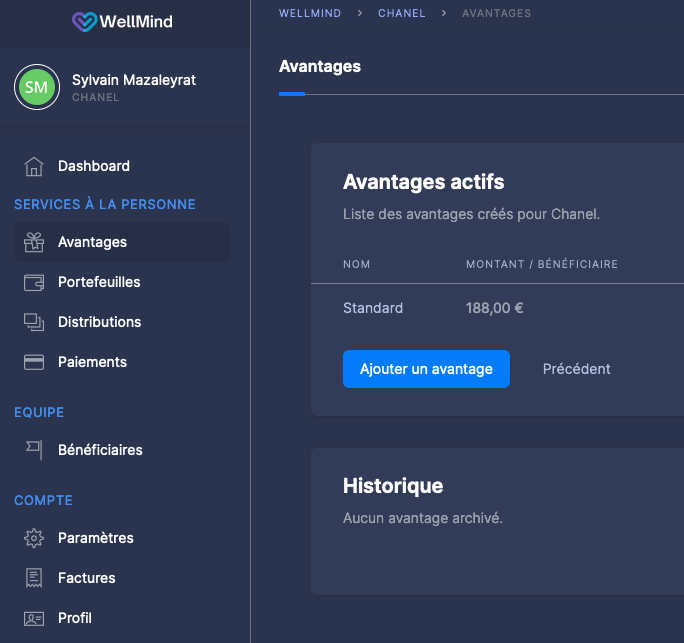The image size is (684, 643).
Task: Follow the WELLMIND breadcrumb link
Action: [x=309, y=13]
